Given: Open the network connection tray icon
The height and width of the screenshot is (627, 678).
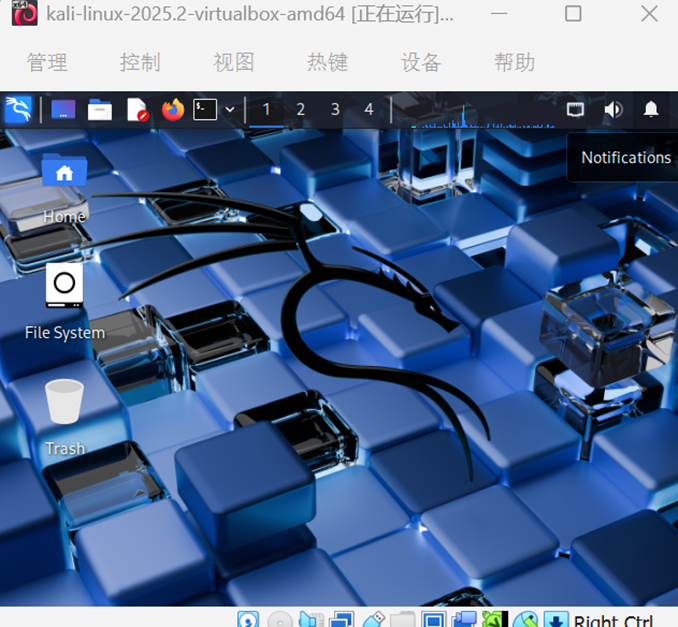Looking at the screenshot, I should [x=575, y=109].
